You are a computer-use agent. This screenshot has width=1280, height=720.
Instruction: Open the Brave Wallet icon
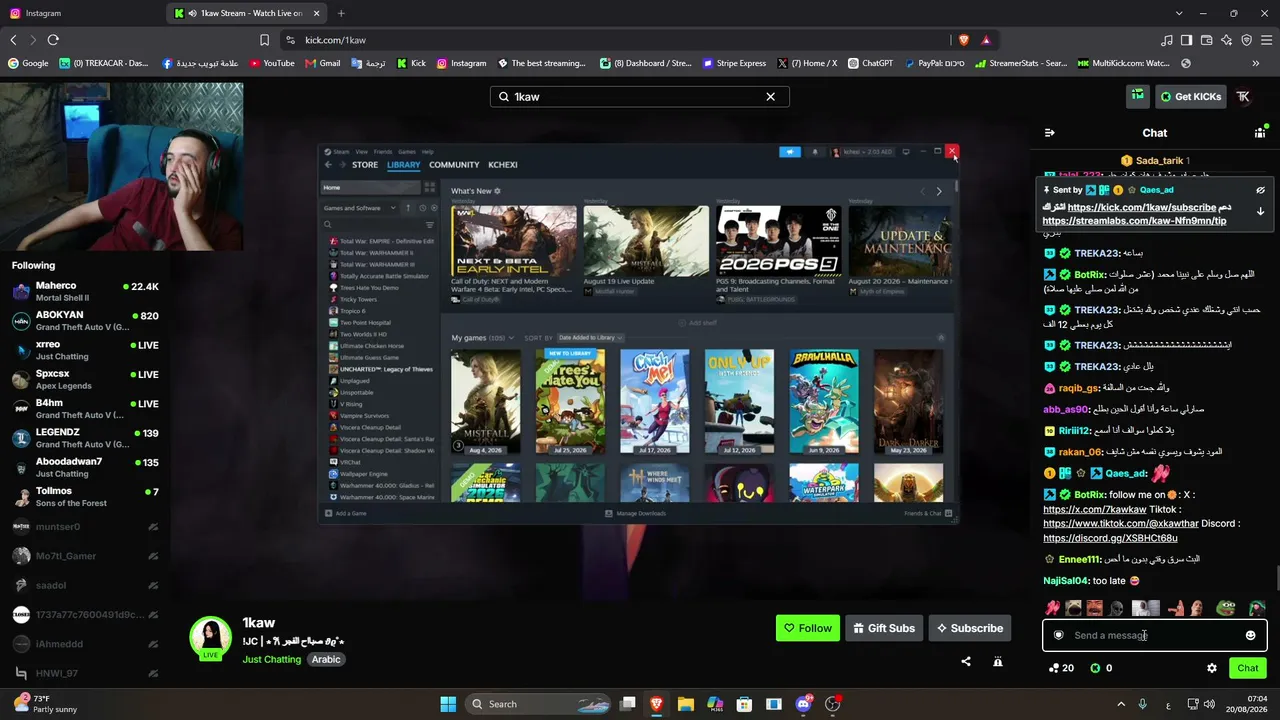(1207, 40)
